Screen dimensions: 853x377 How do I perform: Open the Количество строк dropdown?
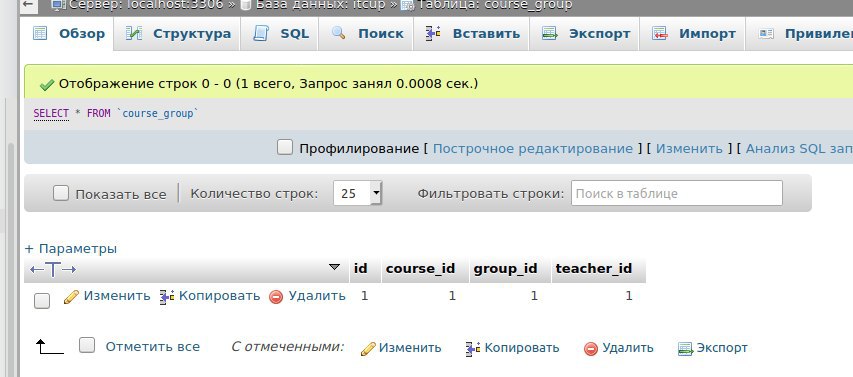[x=357, y=193]
